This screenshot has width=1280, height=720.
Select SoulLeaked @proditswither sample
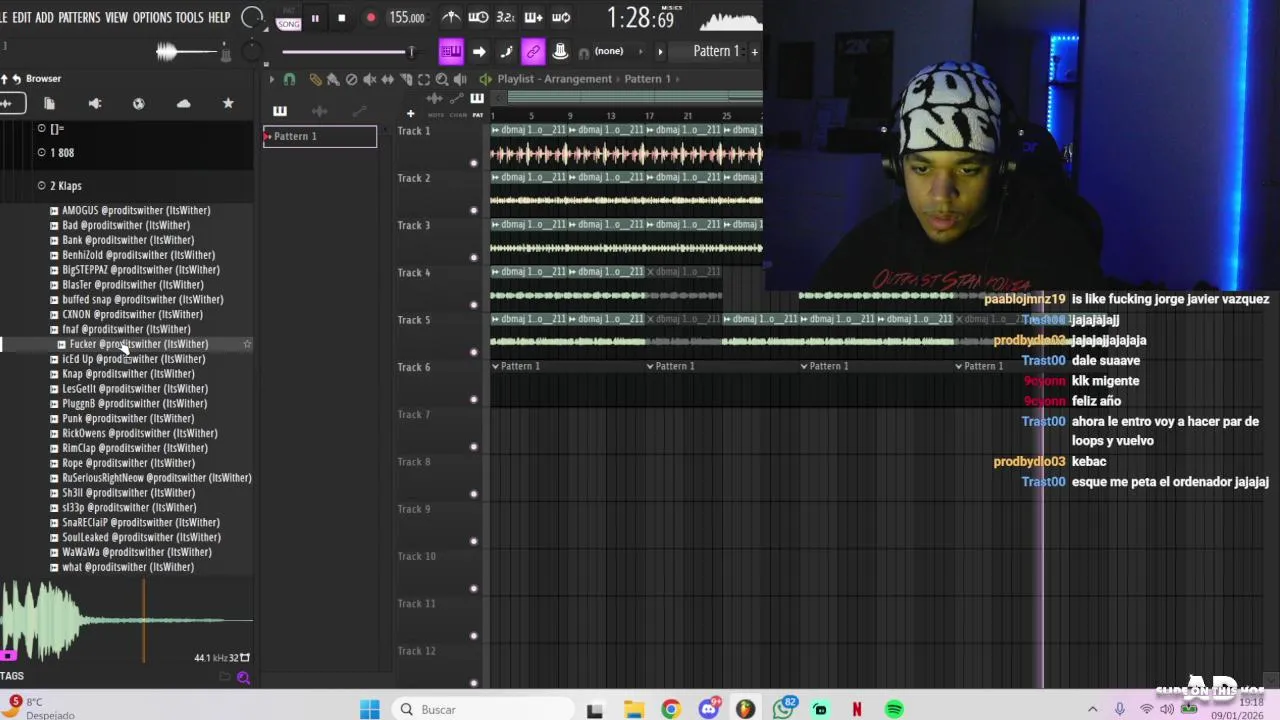pyautogui.click(x=141, y=538)
